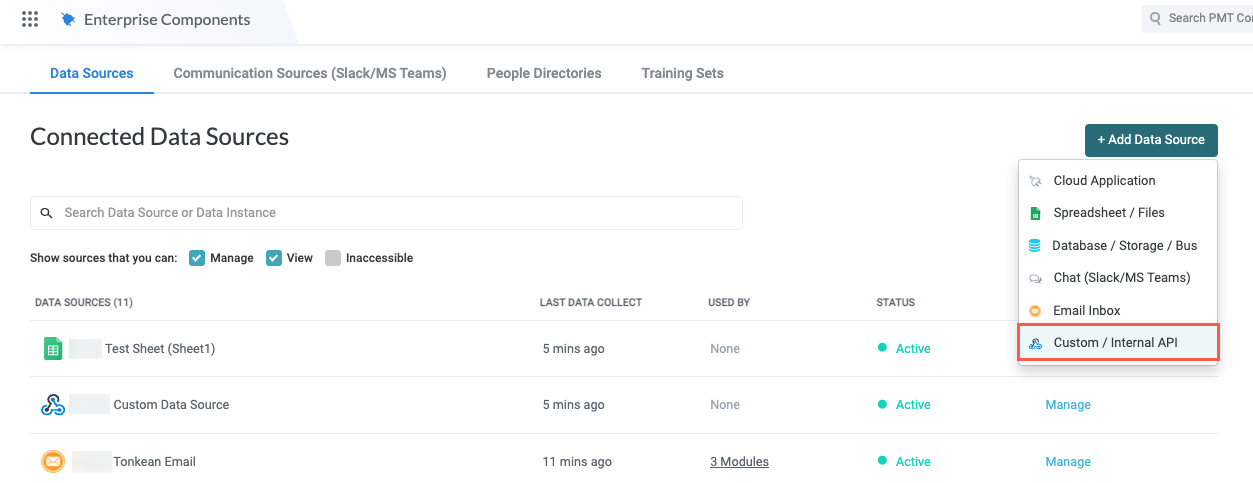This screenshot has height=483, width=1253.
Task: Open the apps grid launcher icon
Action: click(30, 19)
